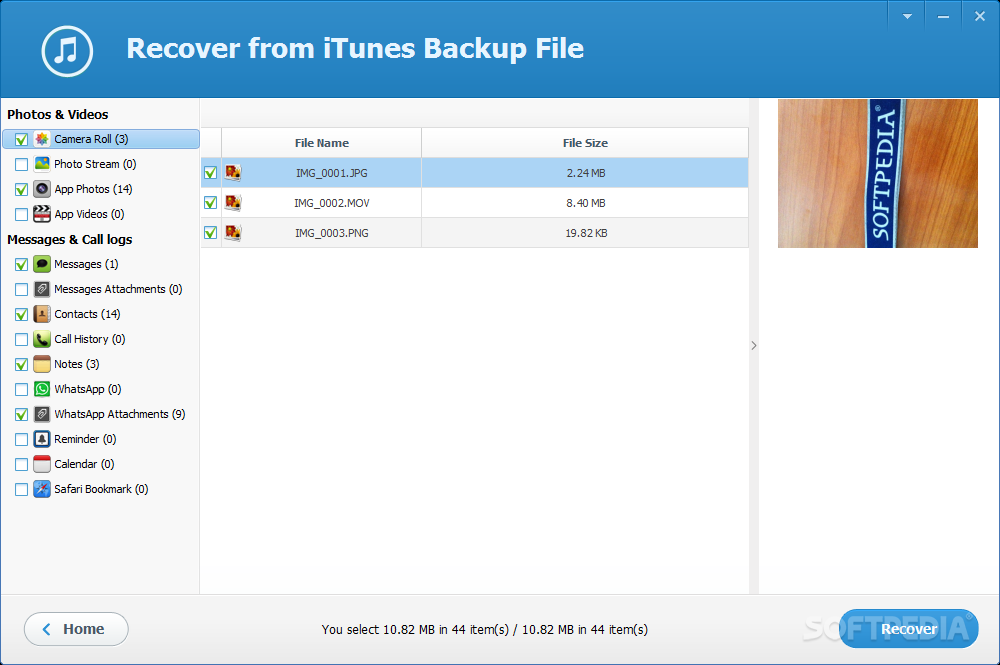The image size is (1000, 665).
Task: Open the App Photos (14) category
Action: (x=93, y=189)
